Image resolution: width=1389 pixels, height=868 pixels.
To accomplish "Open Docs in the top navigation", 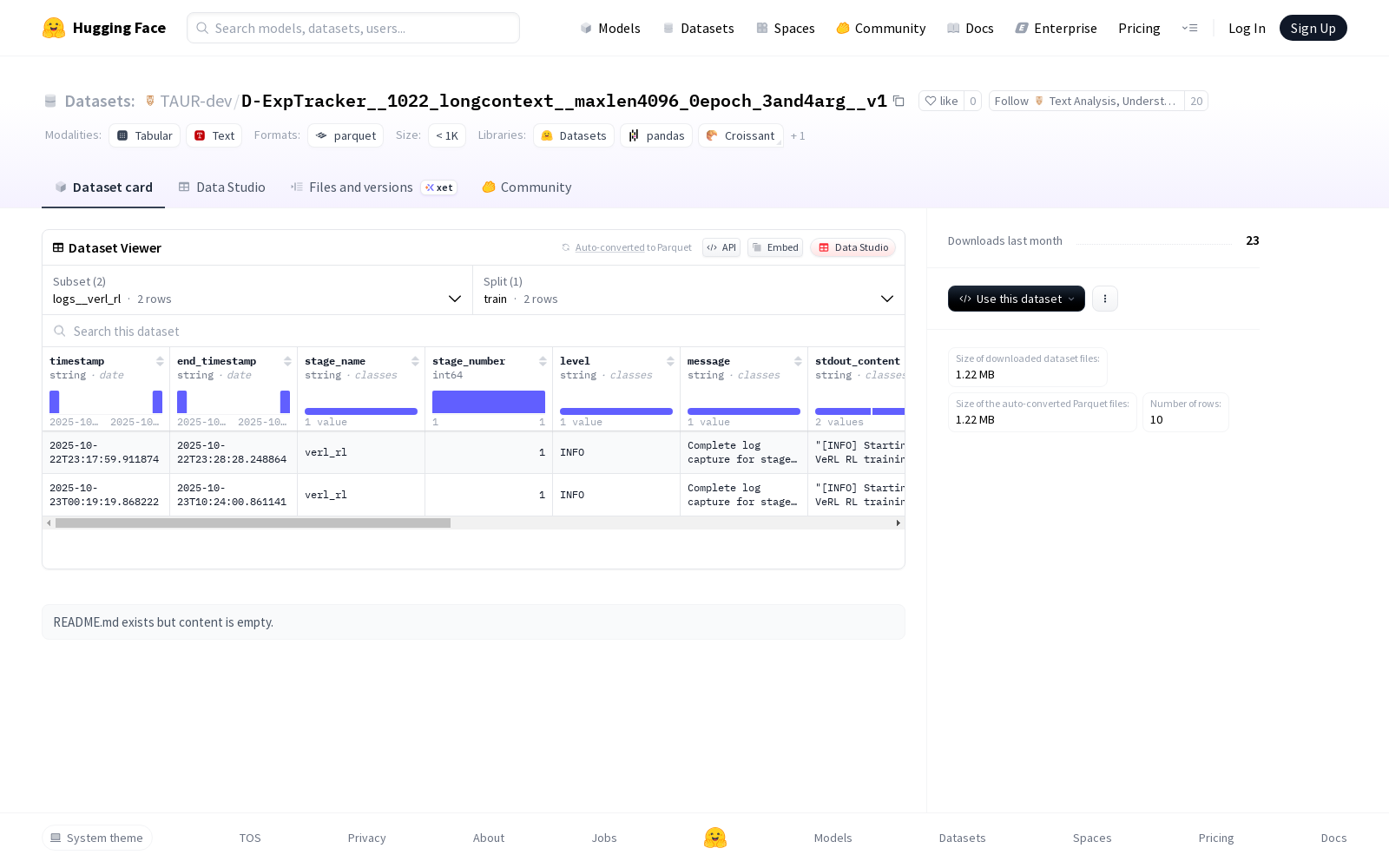I will coord(971,28).
